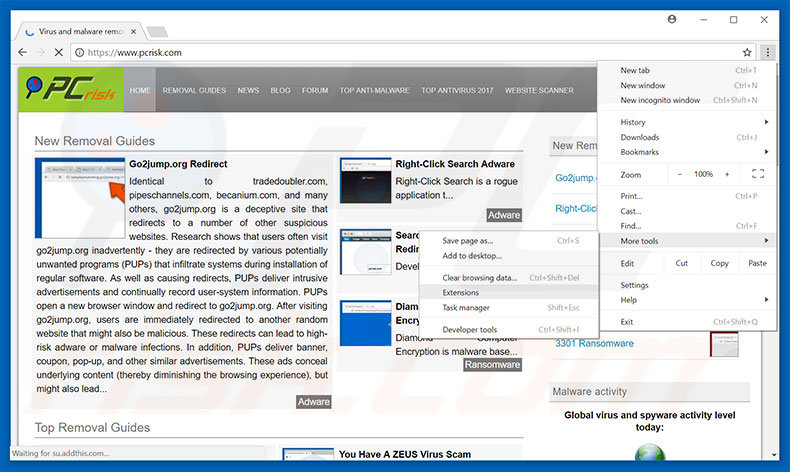
Task: Click the bookmark star icon in address bar
Action: [746, 52]
